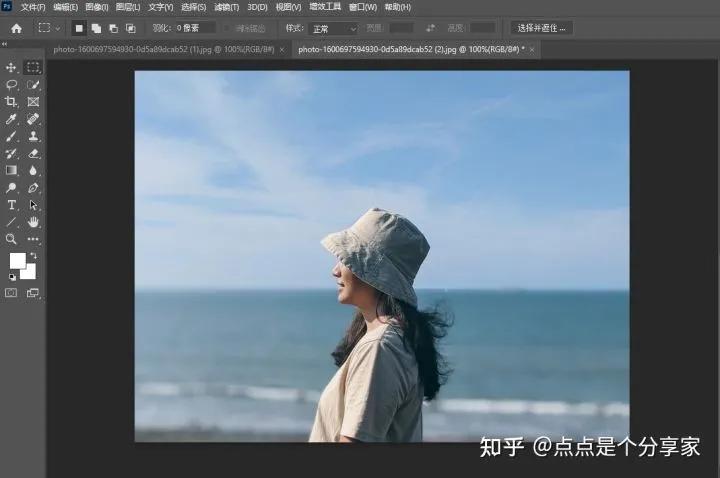Select the Pen tool

33,187
